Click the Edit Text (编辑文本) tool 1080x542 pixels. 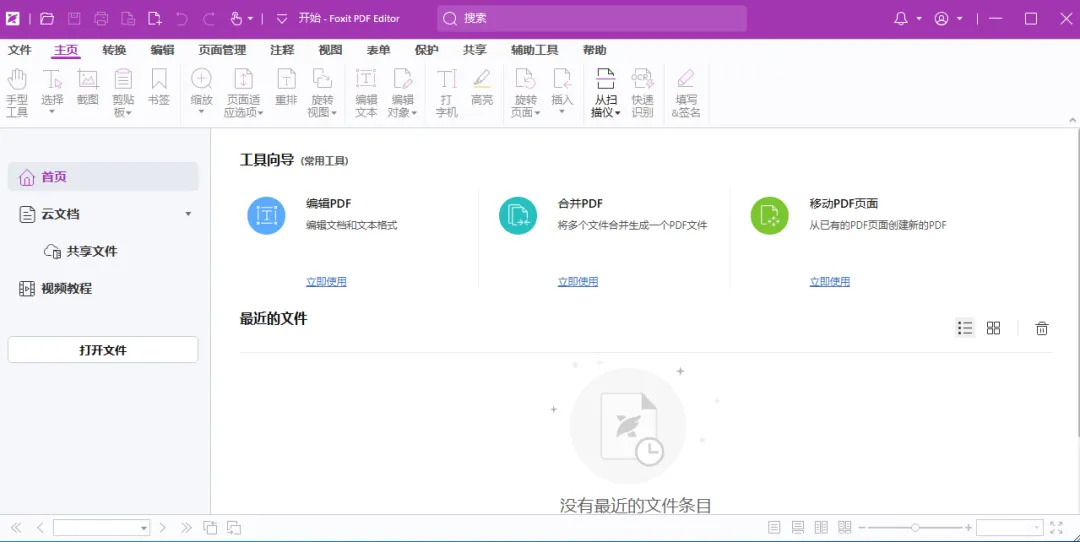coord(366,92)
